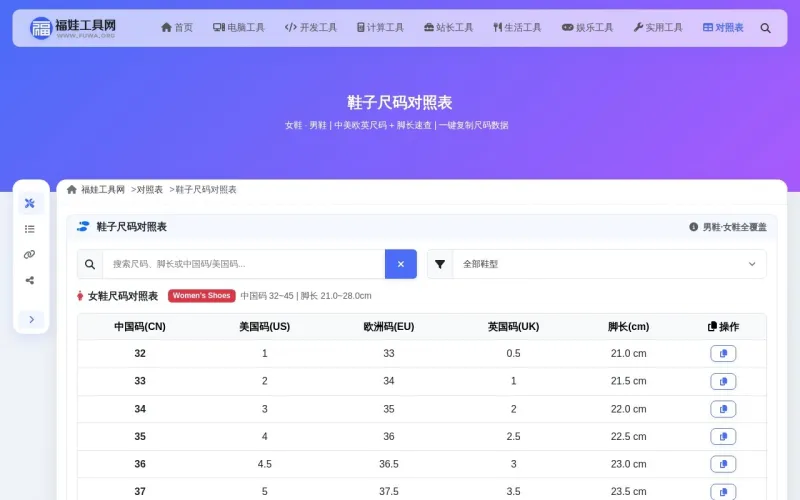Click the 男鞋·女鞋全覆盖 info label

[728, 227]
